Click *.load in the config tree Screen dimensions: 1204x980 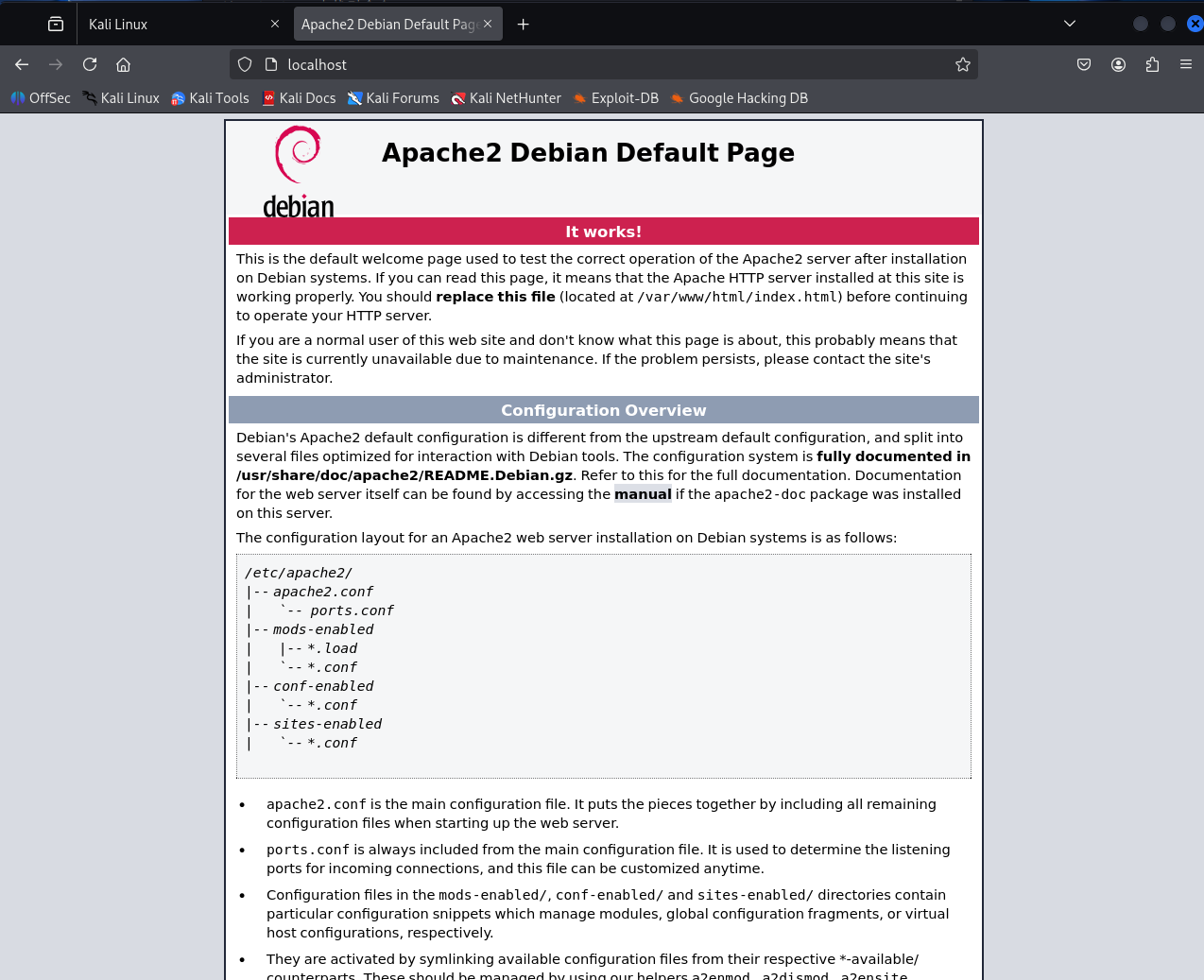(x=333, y=648)
